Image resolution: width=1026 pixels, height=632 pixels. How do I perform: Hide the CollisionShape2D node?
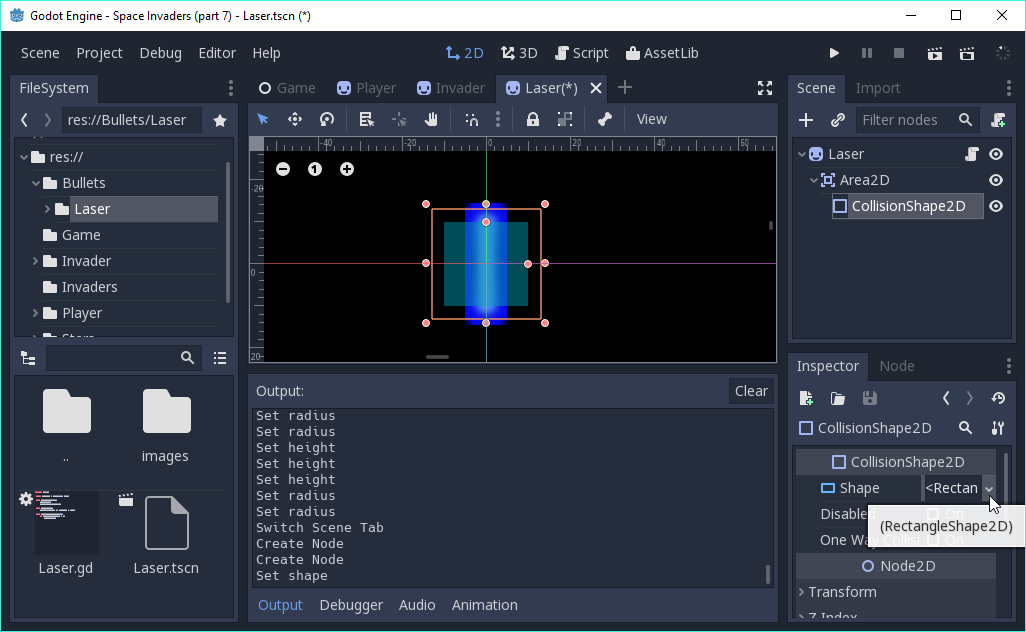996,206
